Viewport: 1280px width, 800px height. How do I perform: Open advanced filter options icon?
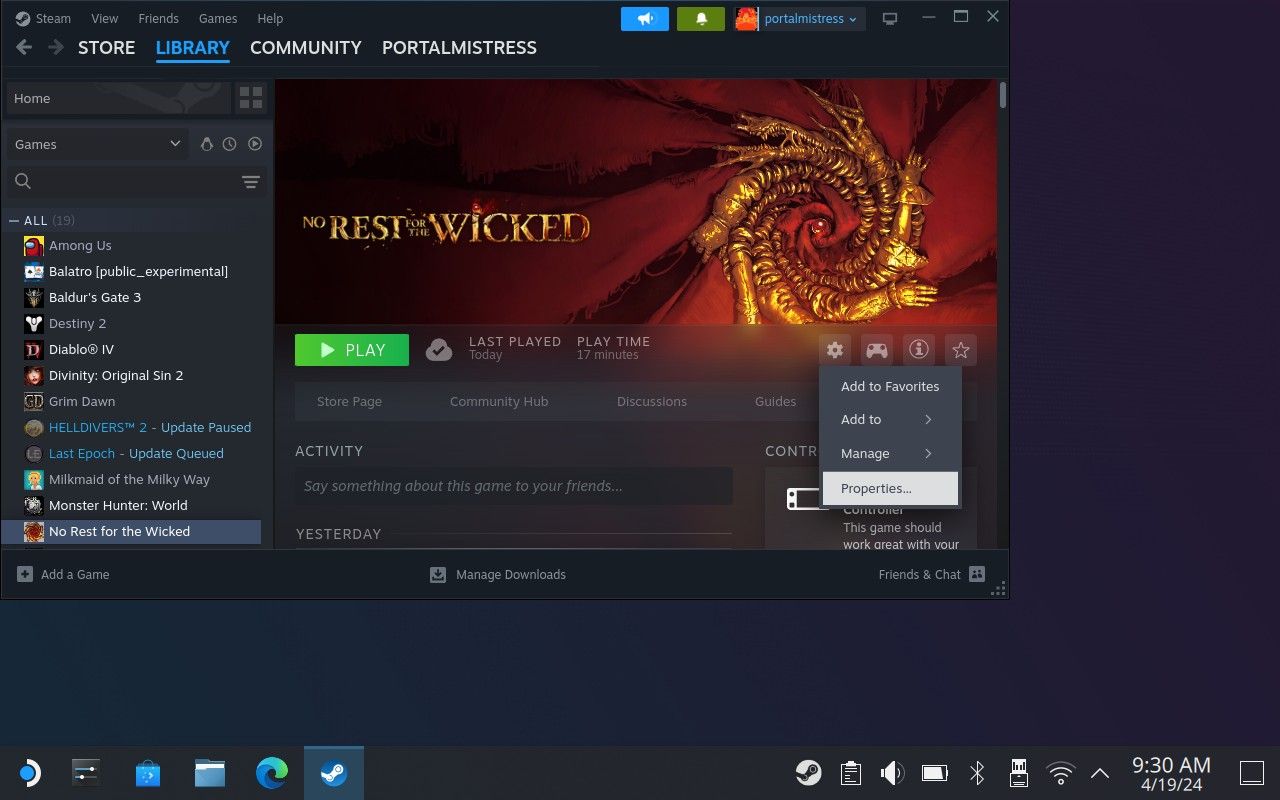(251, 181)
